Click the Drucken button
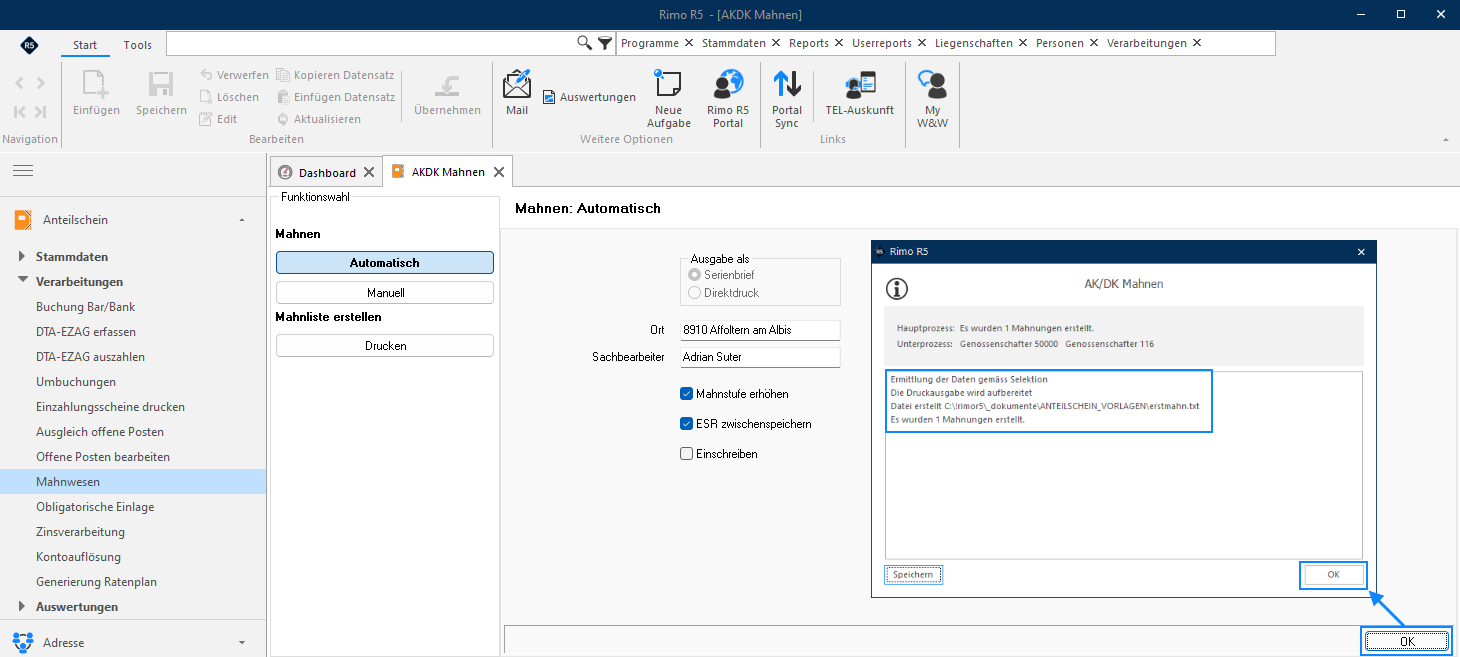1460x657 pixels. click(x=385, y=346)
